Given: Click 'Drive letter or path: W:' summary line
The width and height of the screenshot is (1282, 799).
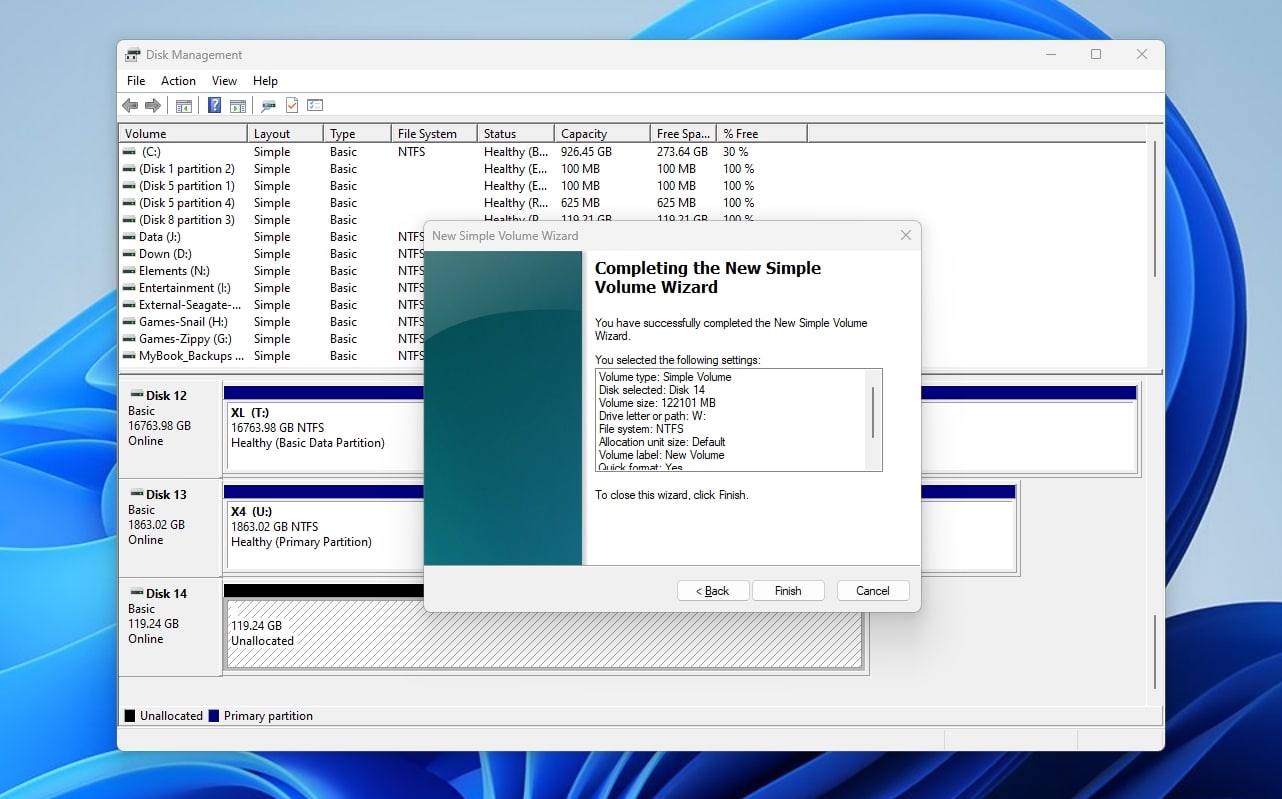Looking at the screenshot, I should click(x=652, y=416).
